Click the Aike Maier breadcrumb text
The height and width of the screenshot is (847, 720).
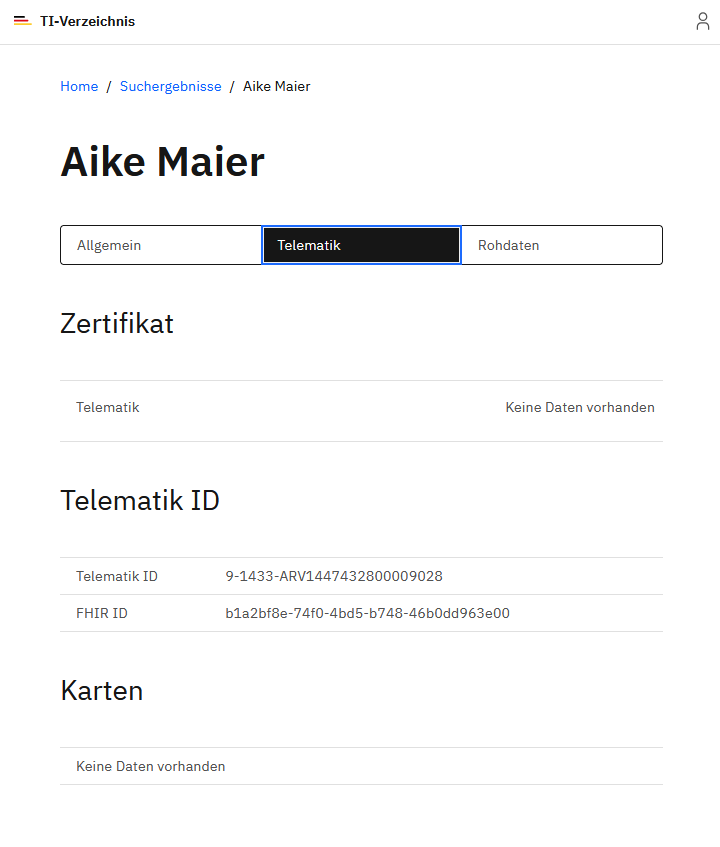pyautogui.click(x=277, y=86)
